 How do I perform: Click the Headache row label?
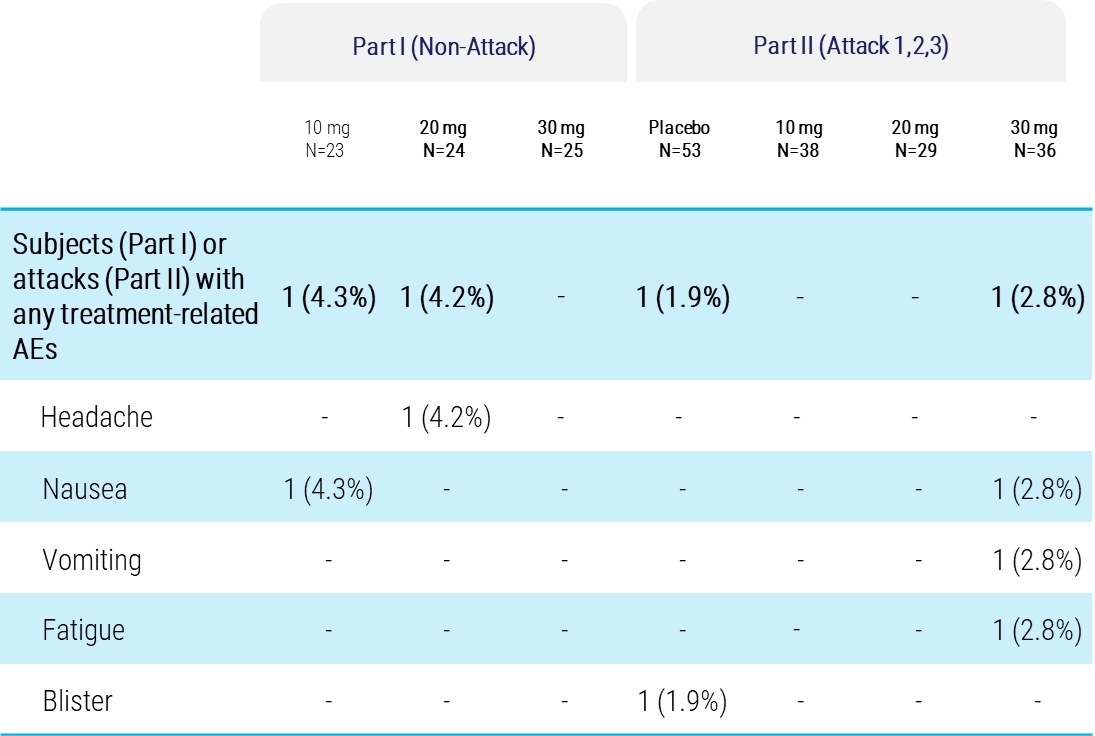(x=97, y=417)
